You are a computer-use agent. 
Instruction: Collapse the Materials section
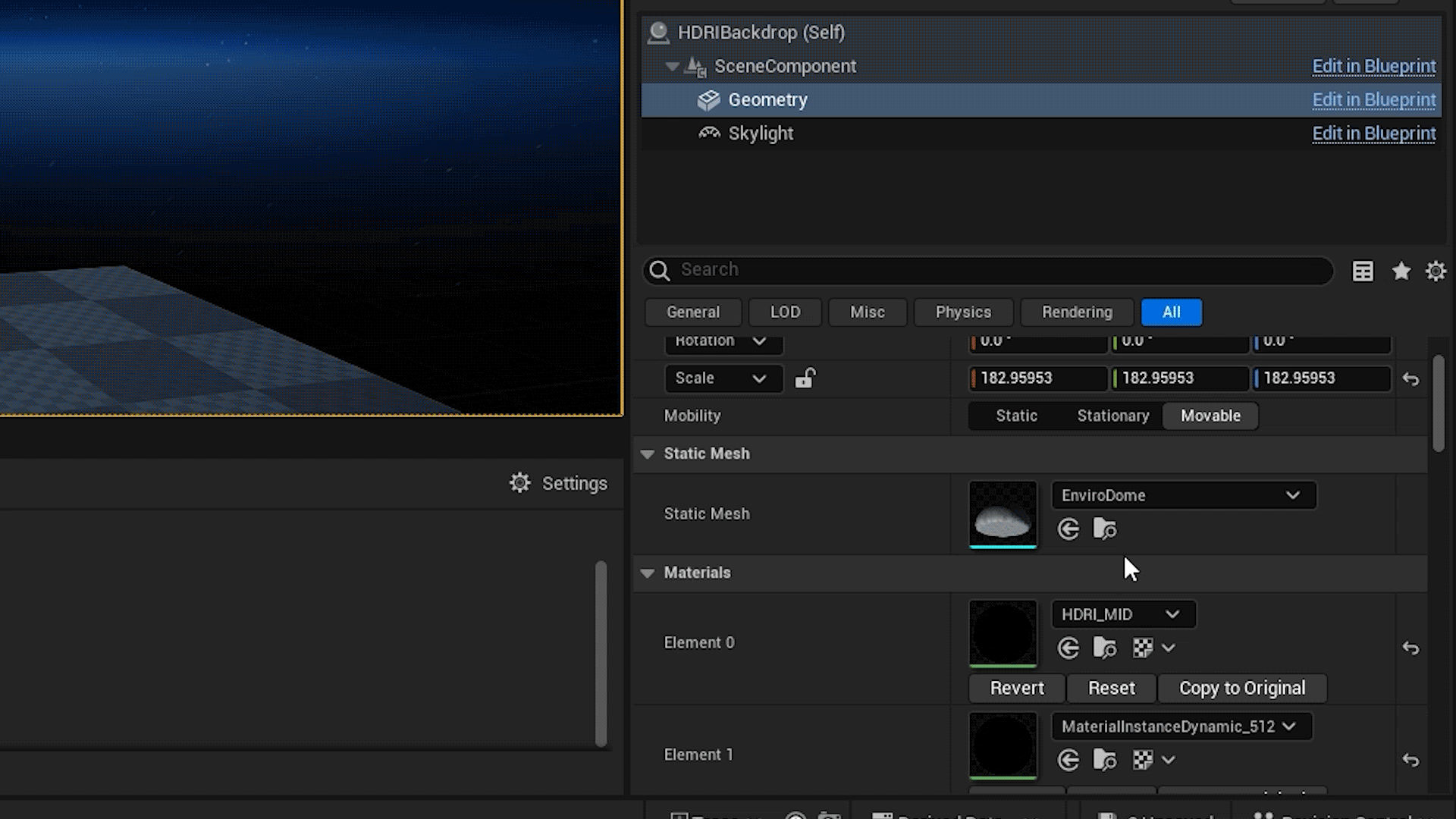[x=648, y=573]
